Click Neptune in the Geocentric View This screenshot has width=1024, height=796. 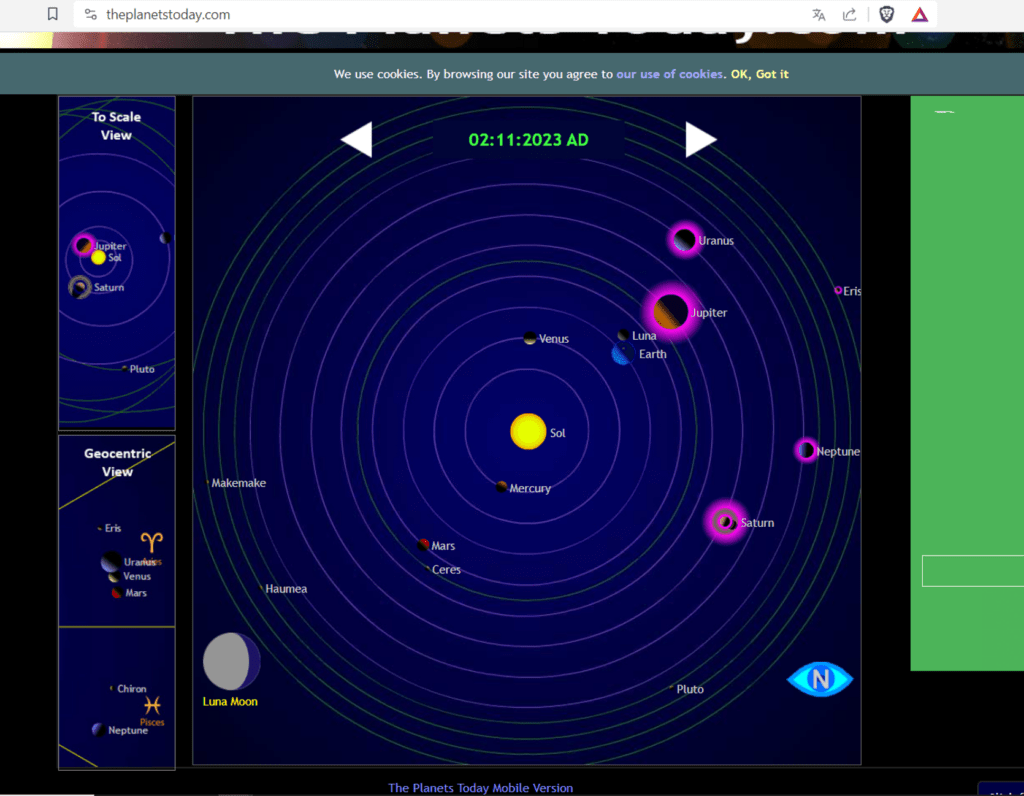click(99, 729)
